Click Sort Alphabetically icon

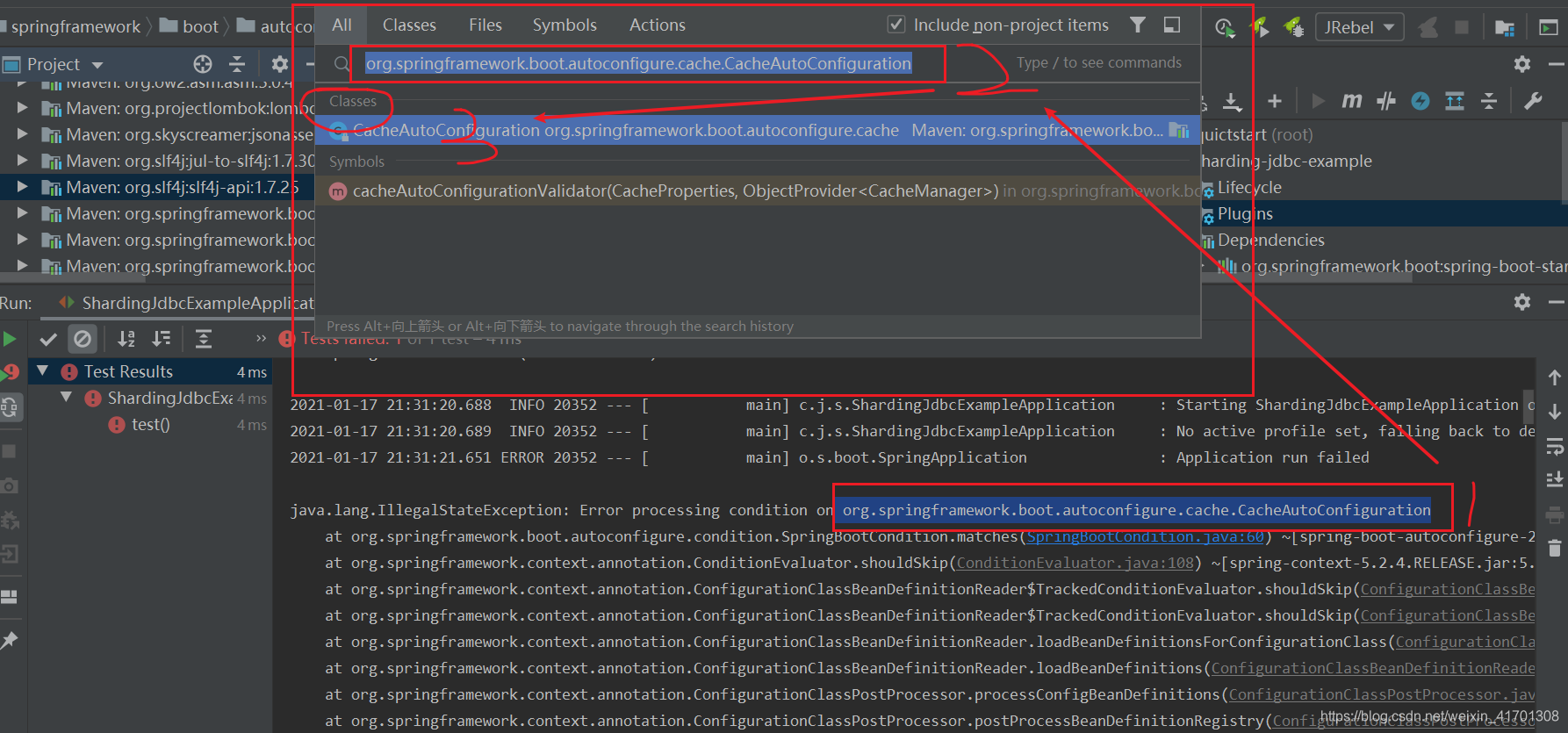point(126,339)
